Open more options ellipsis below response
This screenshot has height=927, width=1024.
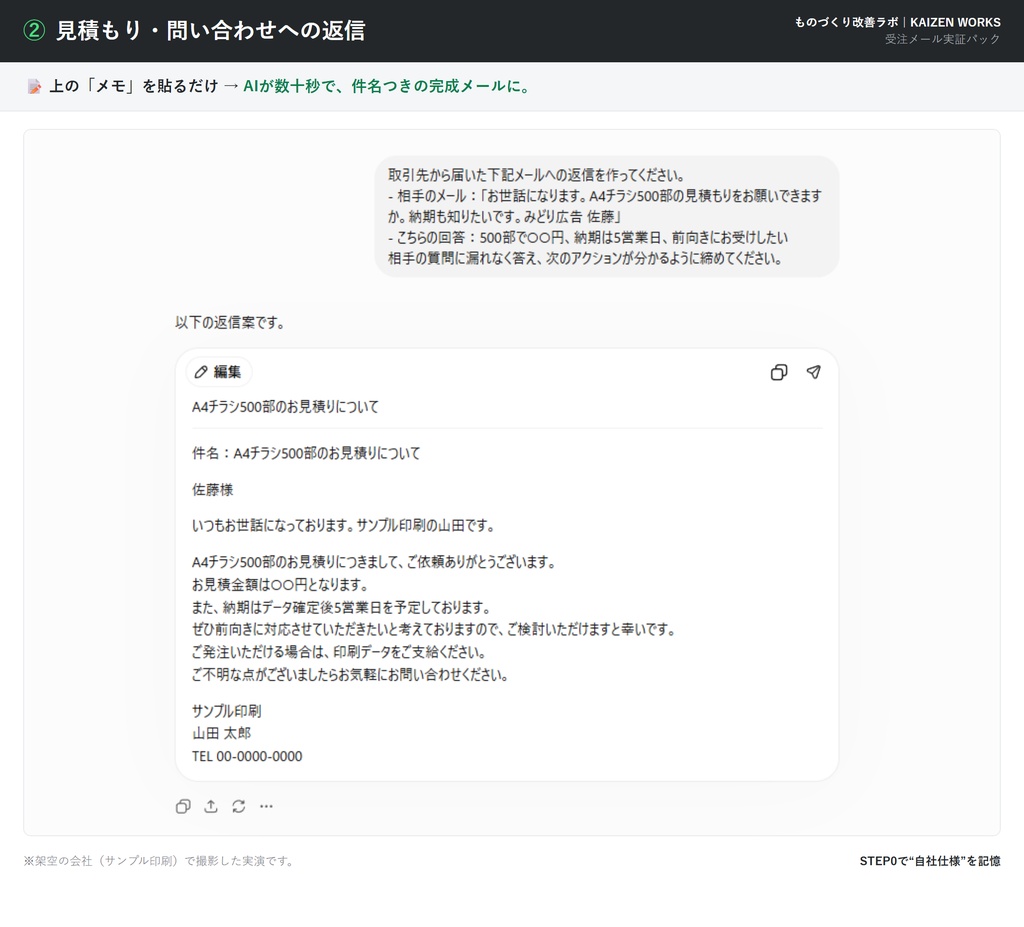pyautogui.click(x=266, y=806)
